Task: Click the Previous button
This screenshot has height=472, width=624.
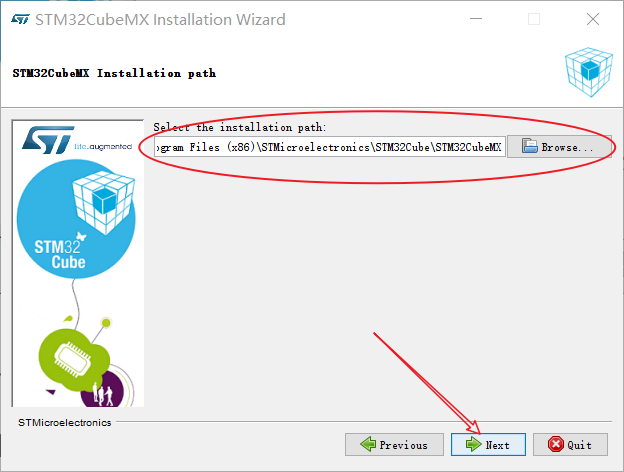Action: tap(394, 444)
